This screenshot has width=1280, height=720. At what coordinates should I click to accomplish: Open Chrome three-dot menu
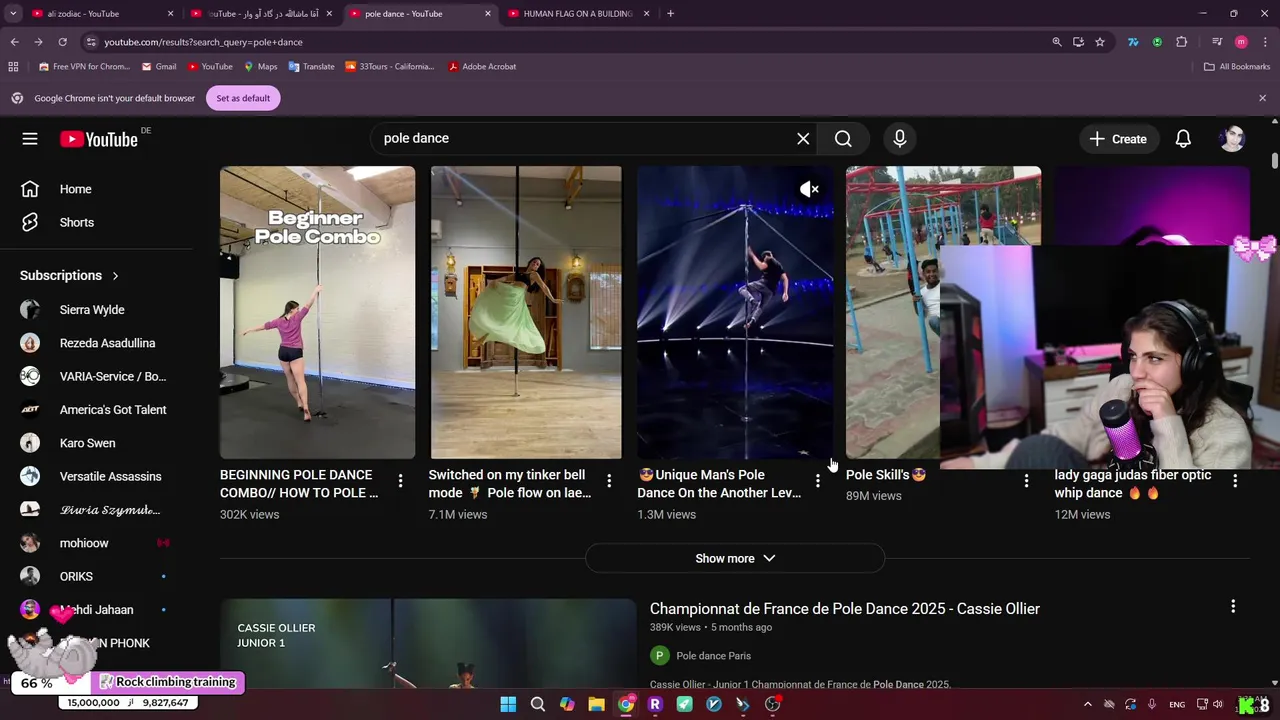1265,42
